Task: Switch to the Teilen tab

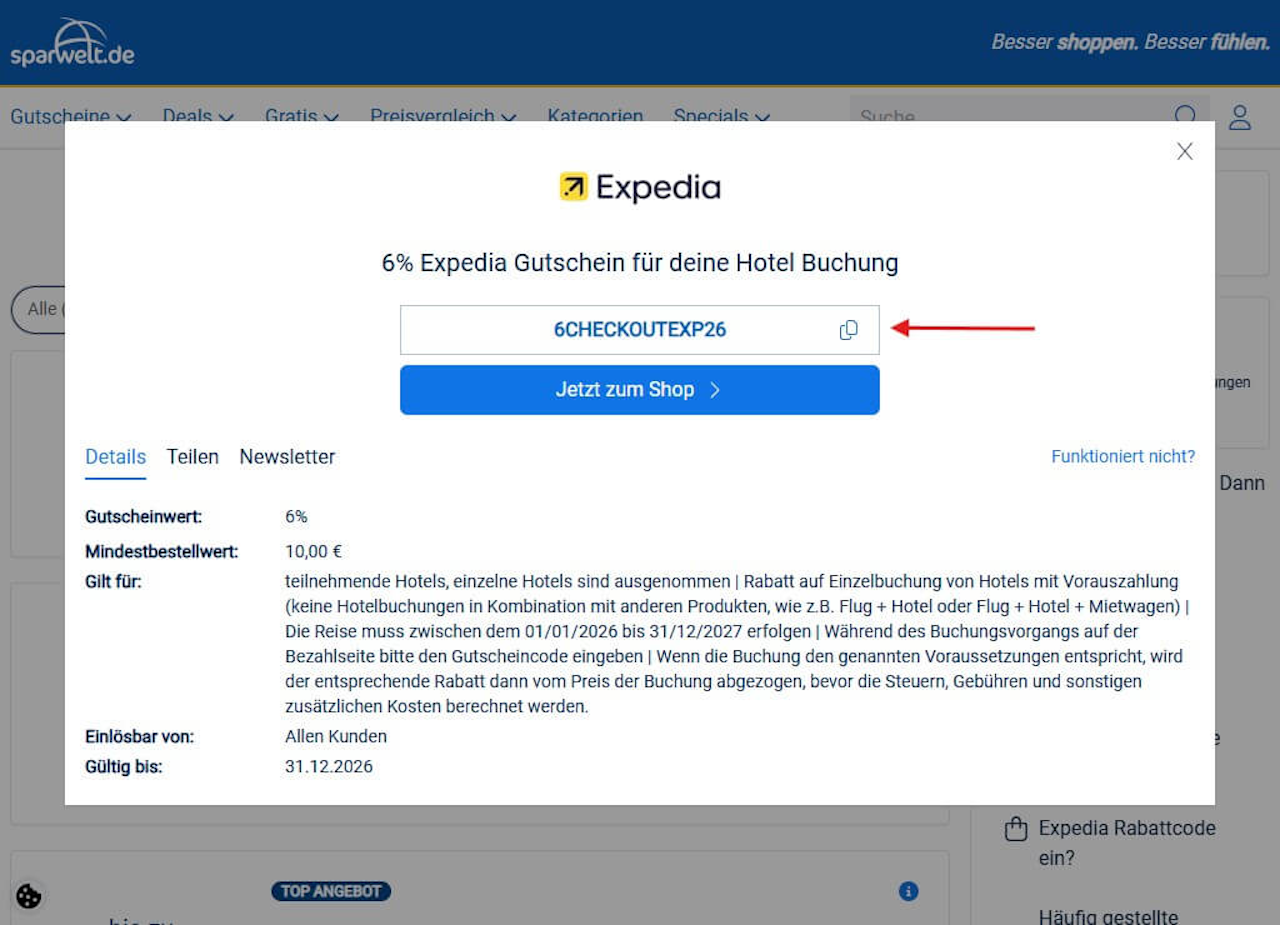Action: [x=193, y=457]
